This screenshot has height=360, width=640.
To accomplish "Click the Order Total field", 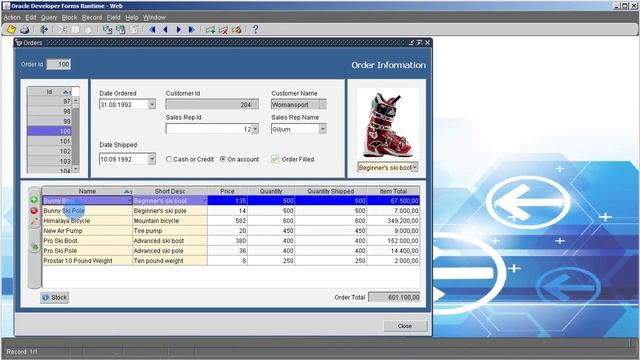I will point(394,297).
